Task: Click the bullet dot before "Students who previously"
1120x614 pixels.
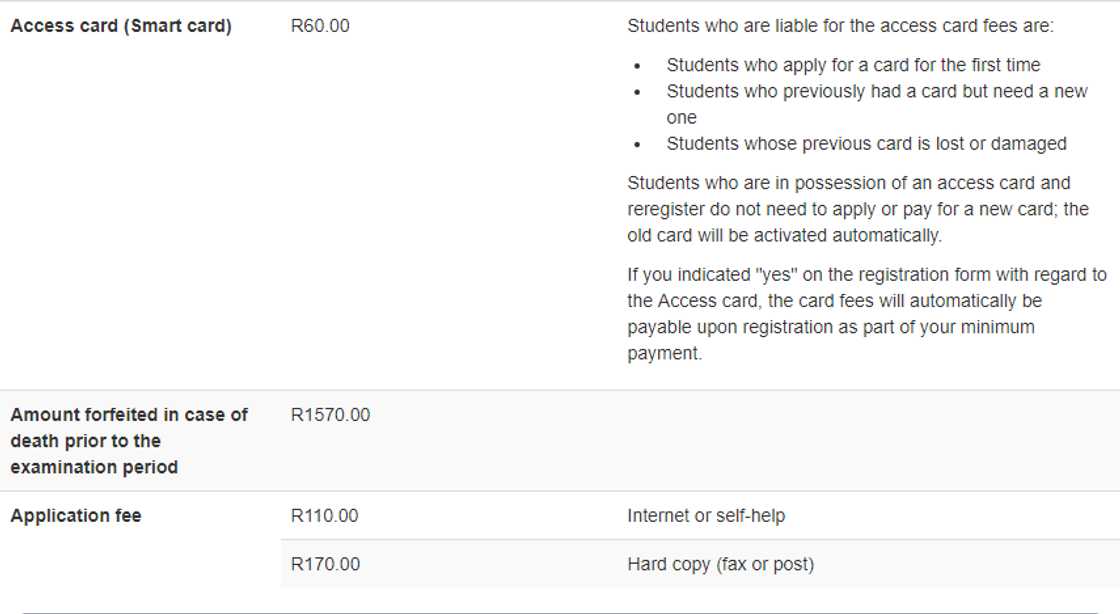Action: point(637,92)
